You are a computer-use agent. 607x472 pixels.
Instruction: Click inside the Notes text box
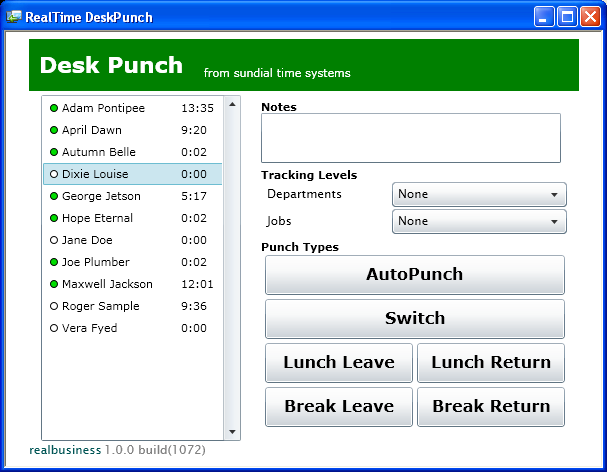coord(410,138)
